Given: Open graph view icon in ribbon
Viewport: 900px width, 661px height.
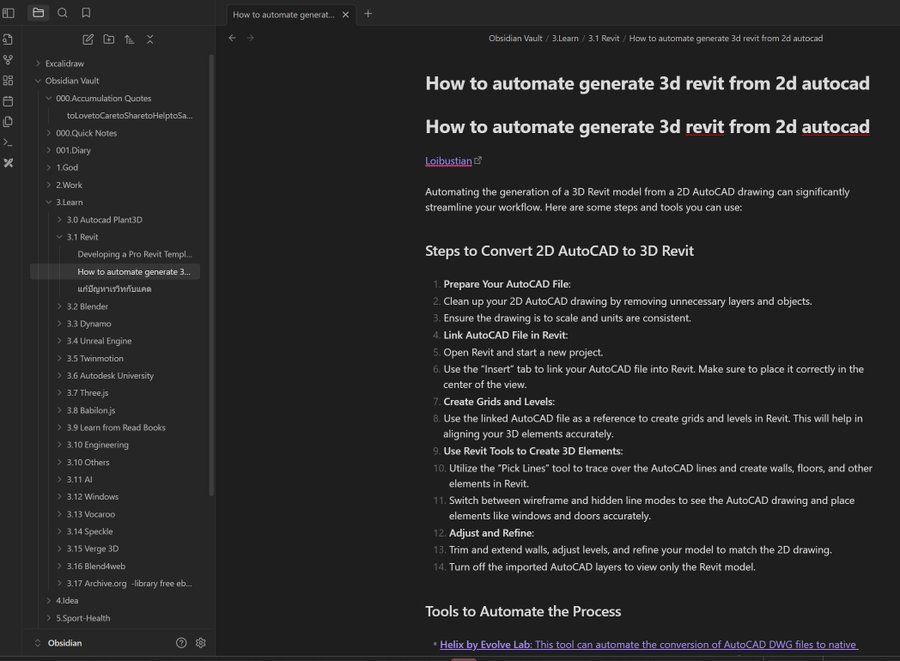Looking at the screenshot, I should [8, 60].
